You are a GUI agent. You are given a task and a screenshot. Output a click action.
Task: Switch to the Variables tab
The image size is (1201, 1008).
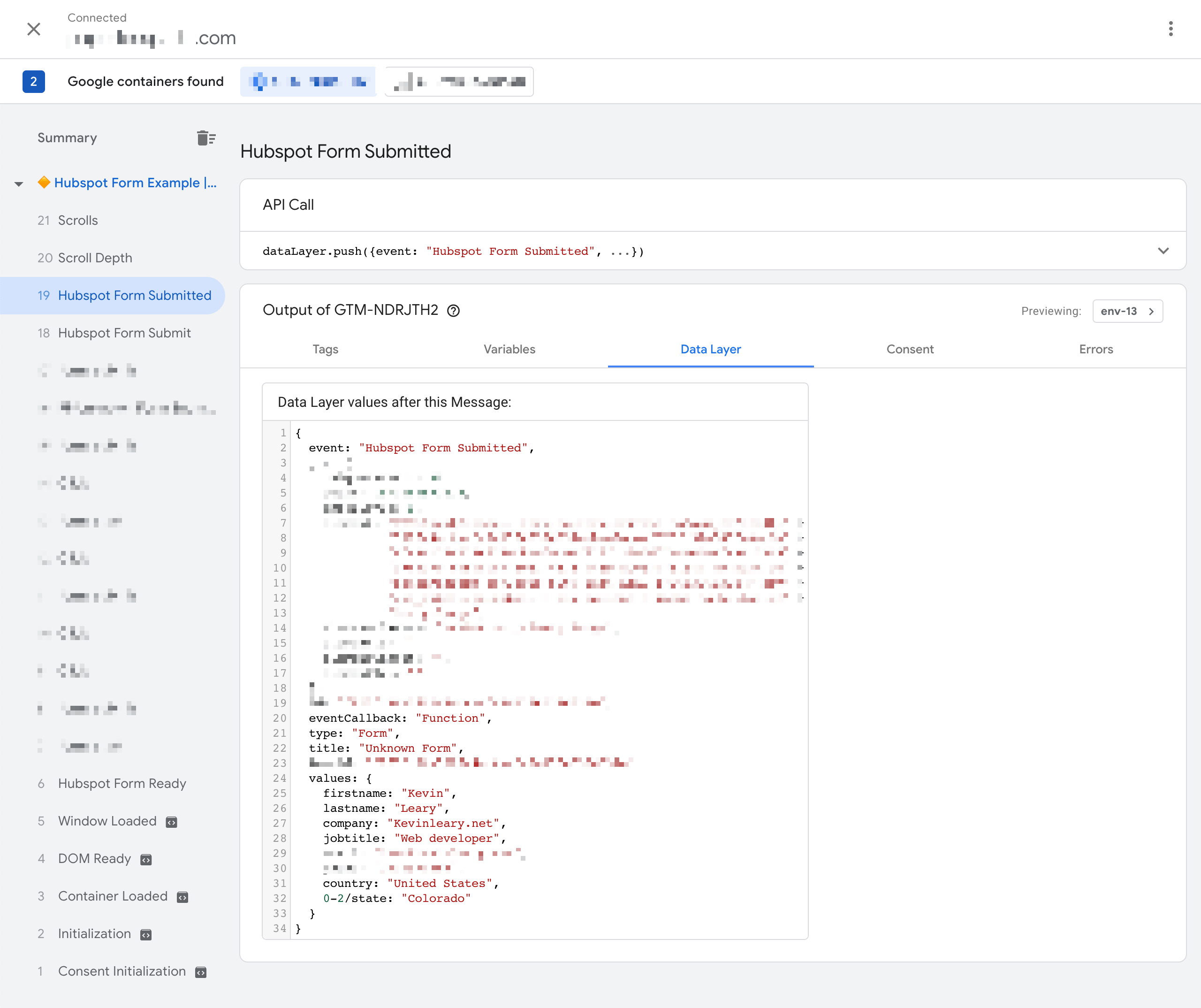[x=509, y=349]
